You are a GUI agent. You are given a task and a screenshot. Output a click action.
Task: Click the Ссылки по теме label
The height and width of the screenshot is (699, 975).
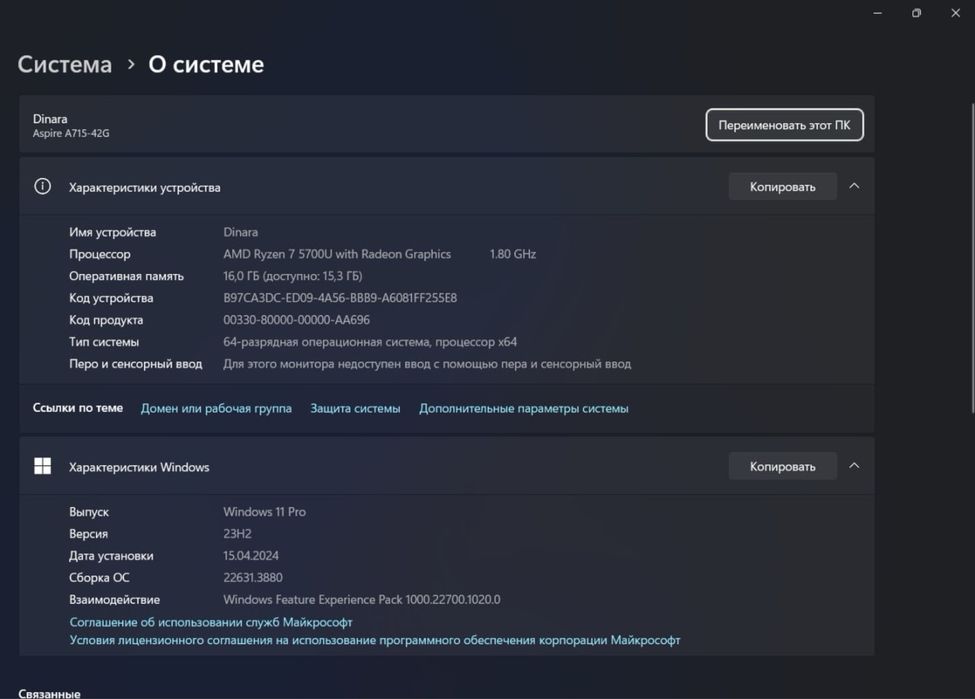point(78,408)
